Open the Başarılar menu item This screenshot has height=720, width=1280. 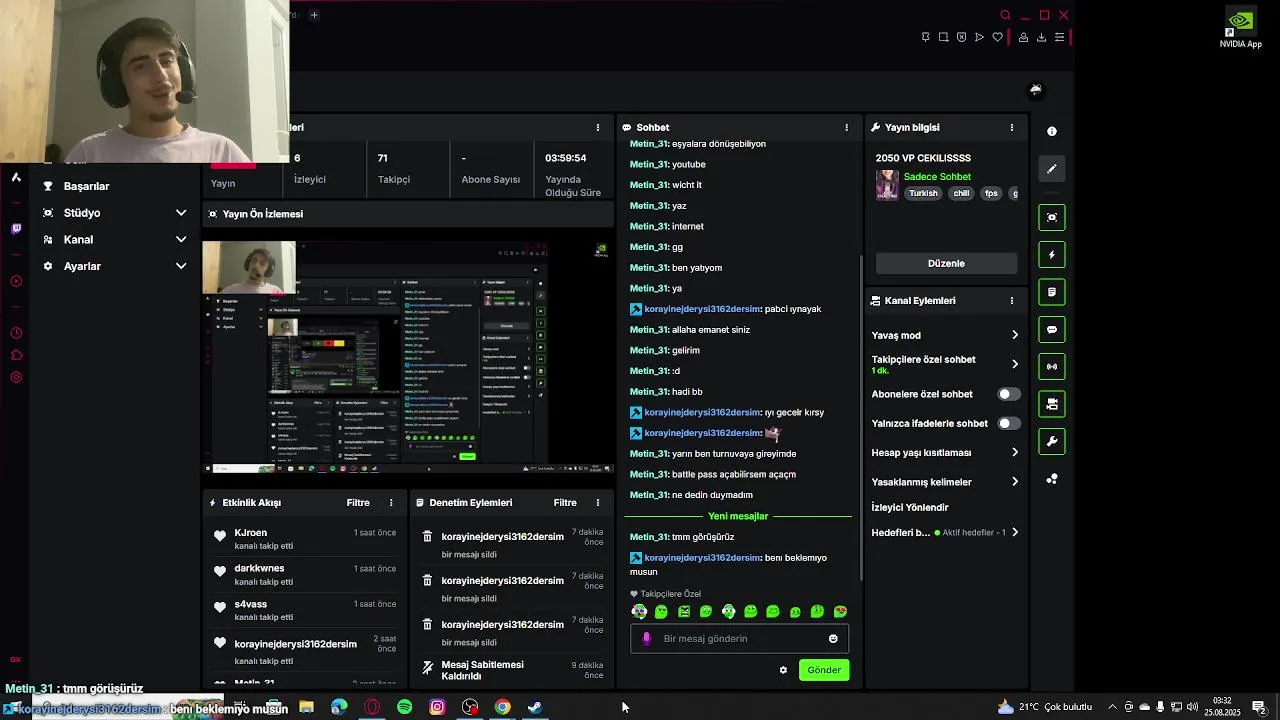86,186
